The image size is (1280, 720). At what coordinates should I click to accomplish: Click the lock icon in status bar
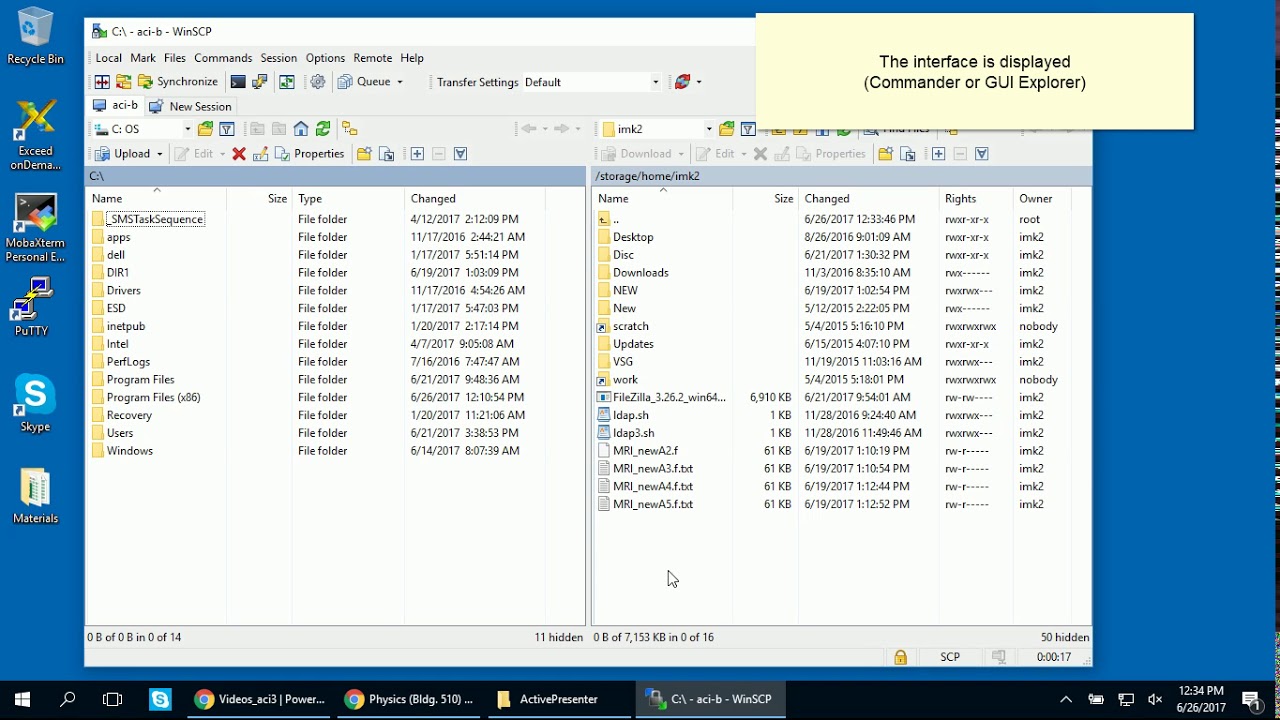[x=900, y=657]
